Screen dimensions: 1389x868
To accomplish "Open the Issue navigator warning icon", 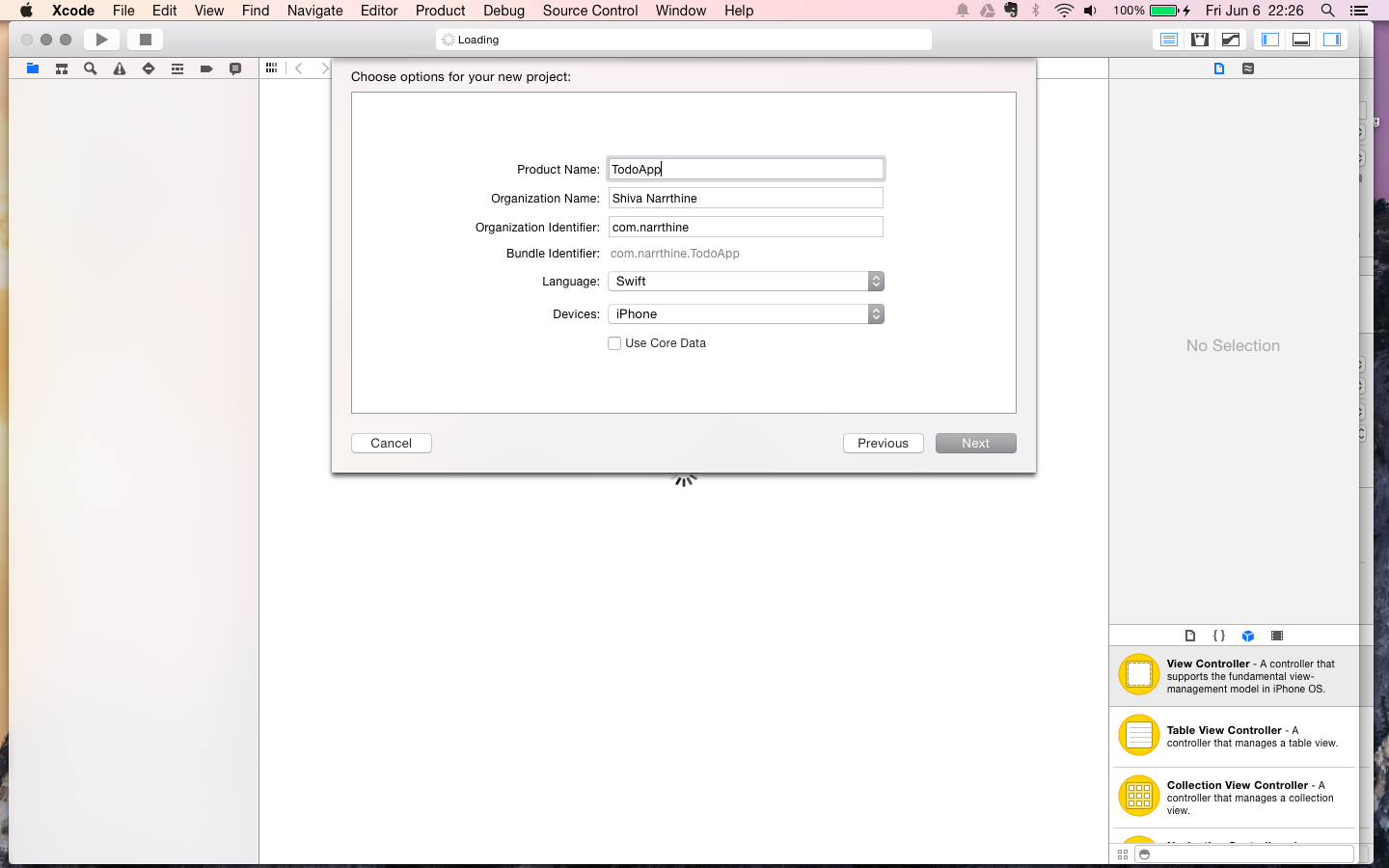I will tap(120, 68).
